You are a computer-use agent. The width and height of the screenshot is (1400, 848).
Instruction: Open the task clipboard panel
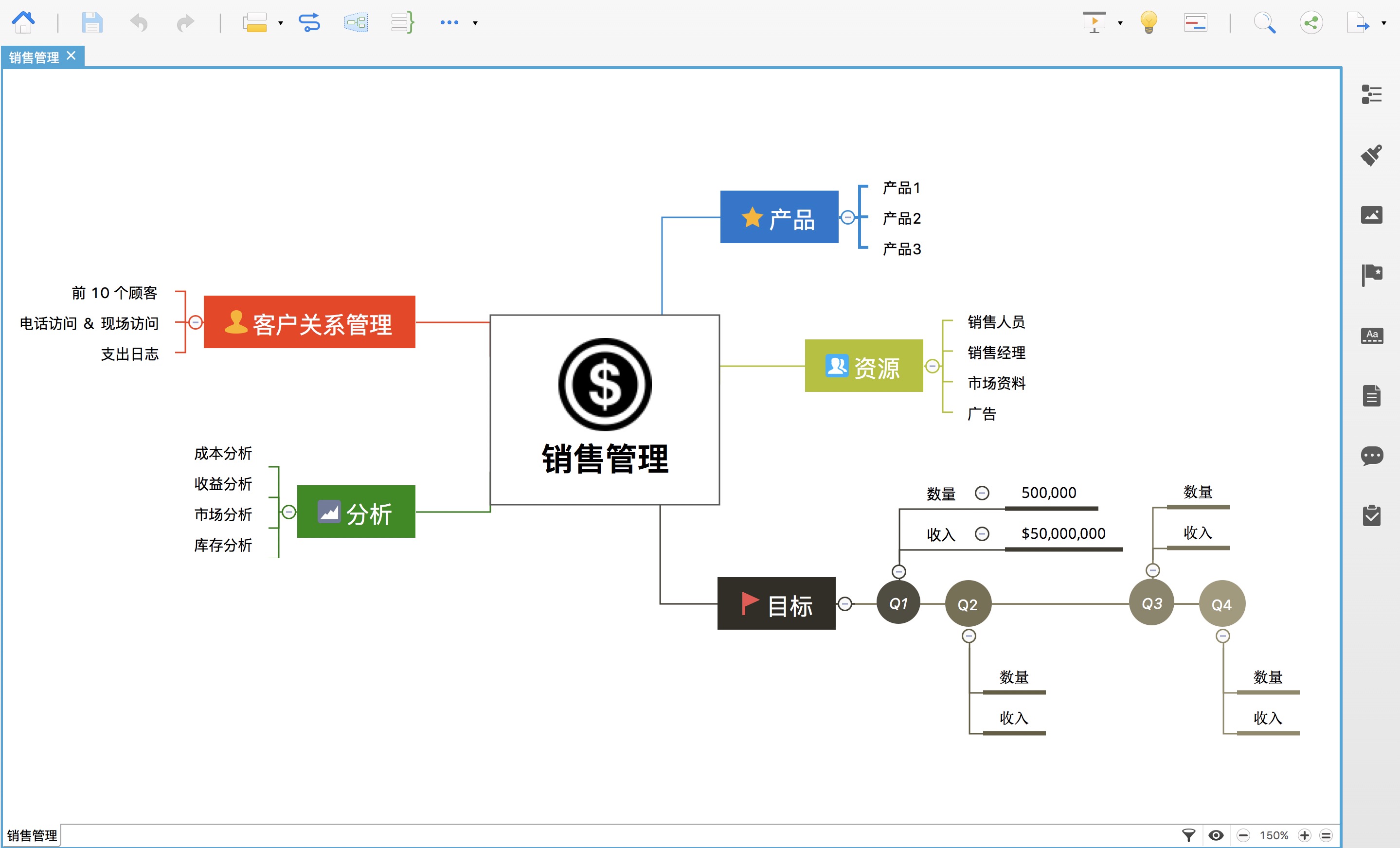pos(1372,515)
